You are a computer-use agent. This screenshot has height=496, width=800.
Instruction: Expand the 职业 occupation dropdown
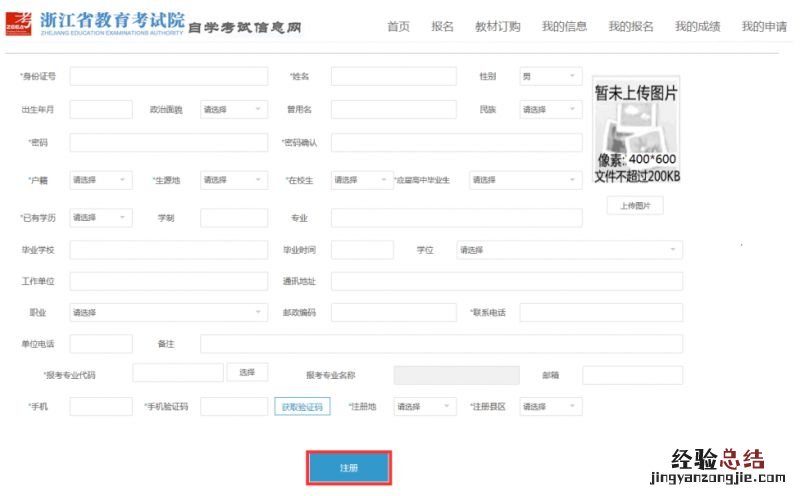168,313
